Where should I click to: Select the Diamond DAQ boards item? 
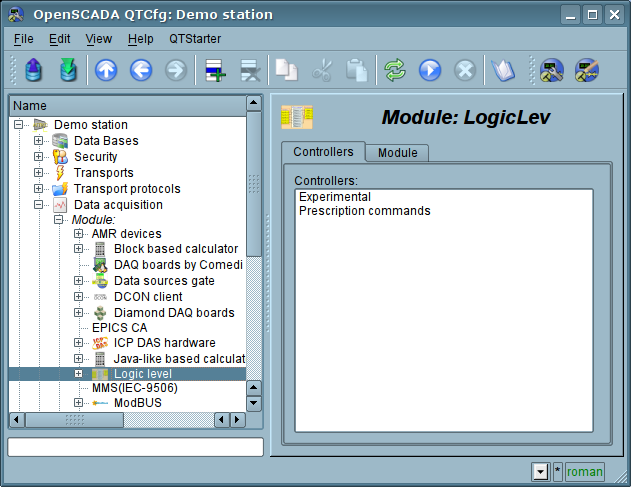174,313
